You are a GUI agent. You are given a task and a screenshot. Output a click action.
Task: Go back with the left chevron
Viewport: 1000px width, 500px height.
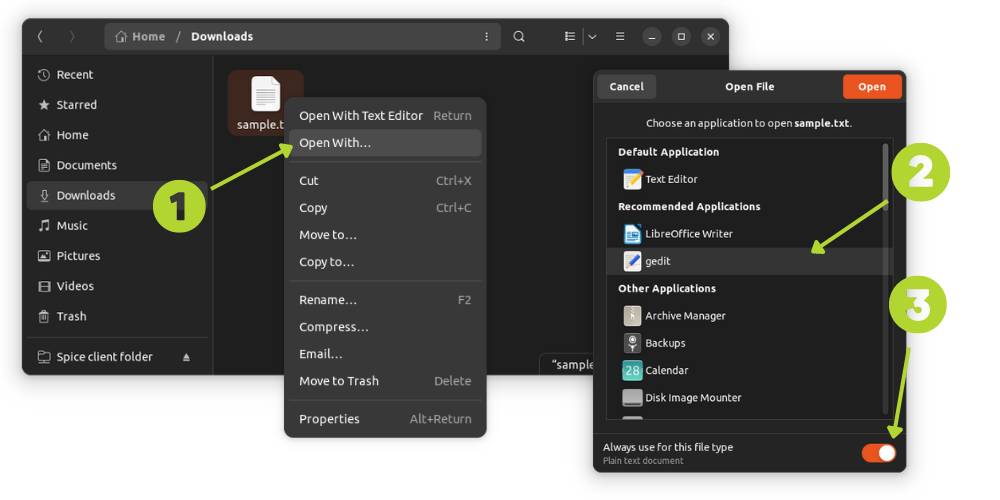pyautogui.click(x=40, y=36)
